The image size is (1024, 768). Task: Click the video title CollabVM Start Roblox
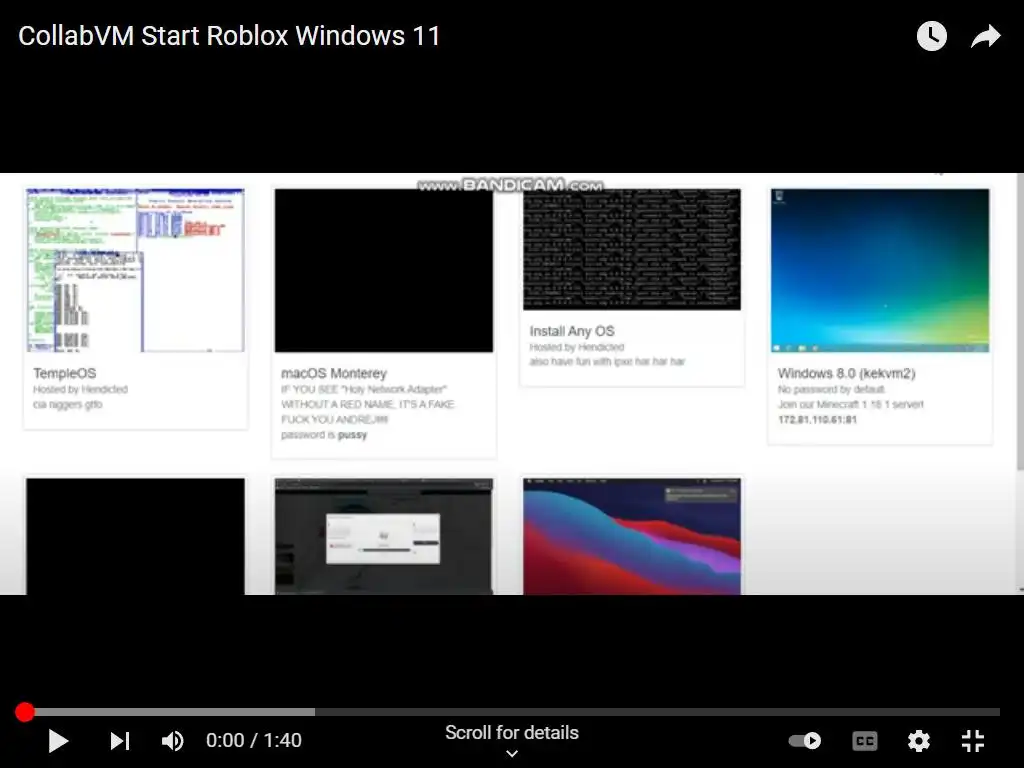pyautogui.click(x=229, y=36)
